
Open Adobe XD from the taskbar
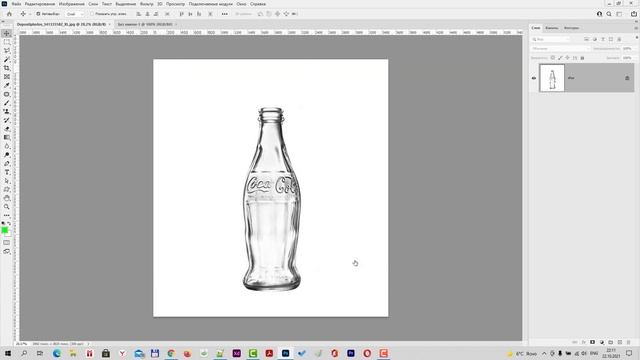[236, 353]
